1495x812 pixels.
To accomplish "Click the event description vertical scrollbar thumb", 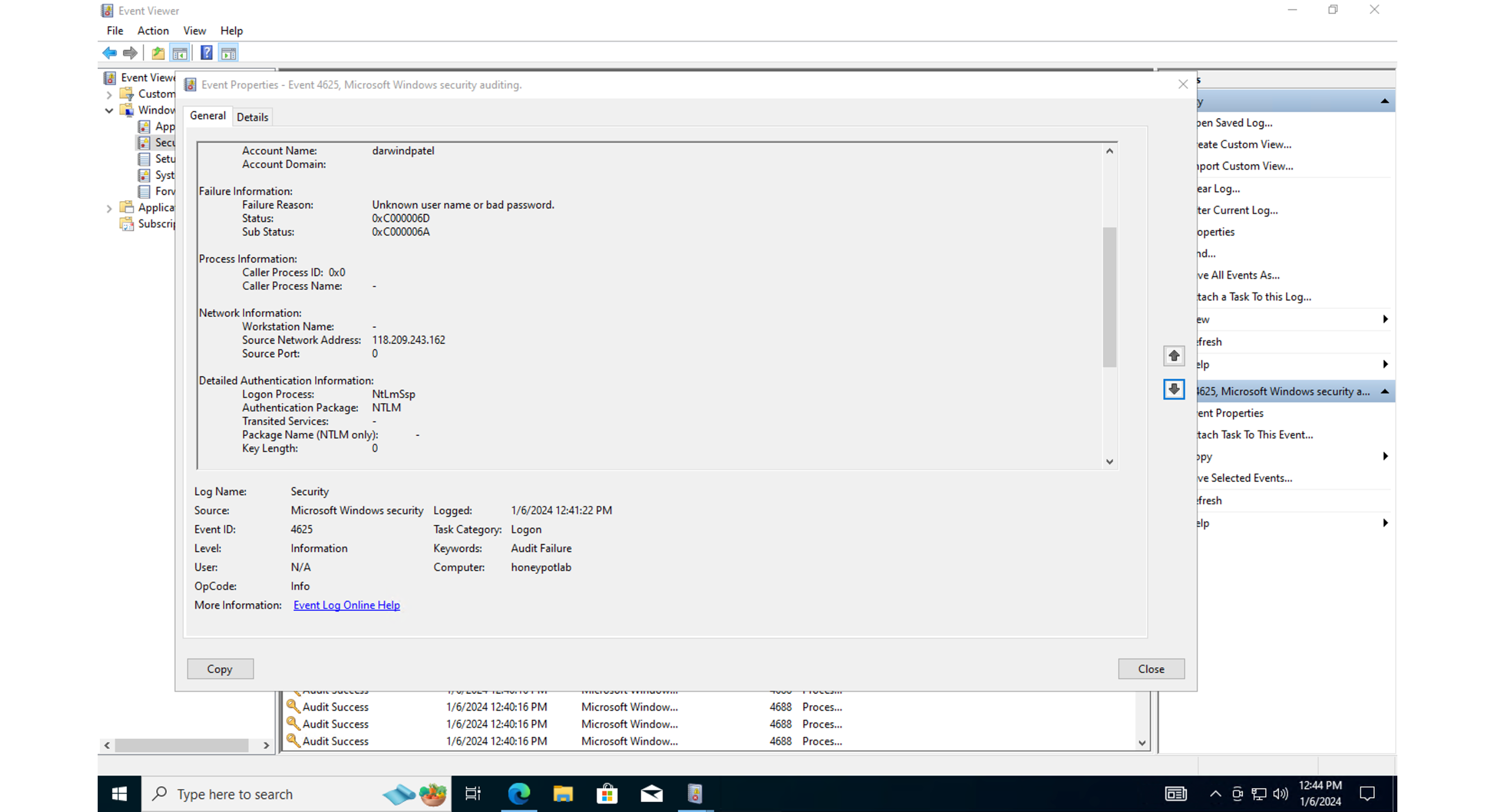I will click(1109, 296).
